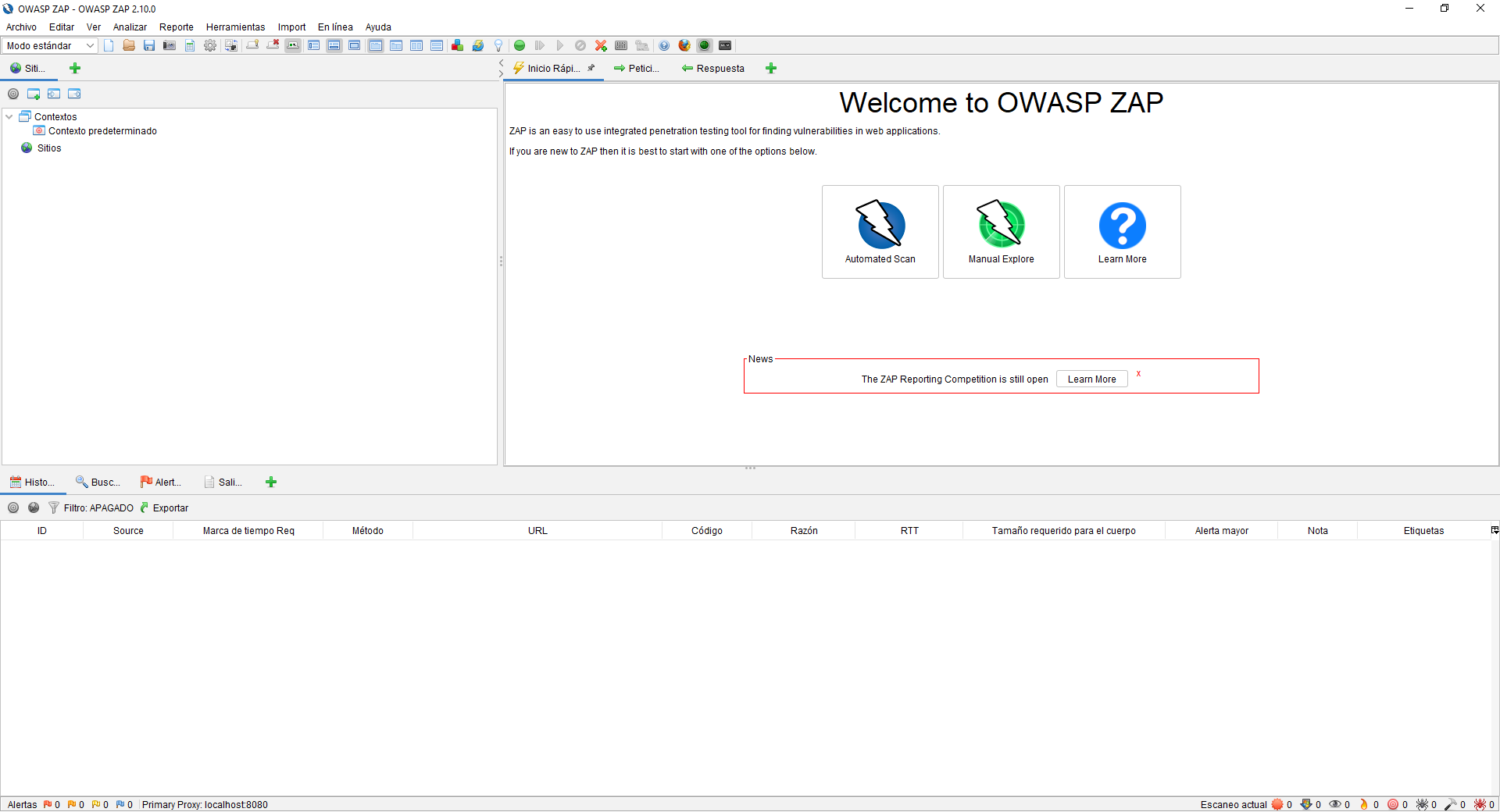
Task: Switch to the Salida output tab
Action: pyautogui.click(x=223, y=483)
